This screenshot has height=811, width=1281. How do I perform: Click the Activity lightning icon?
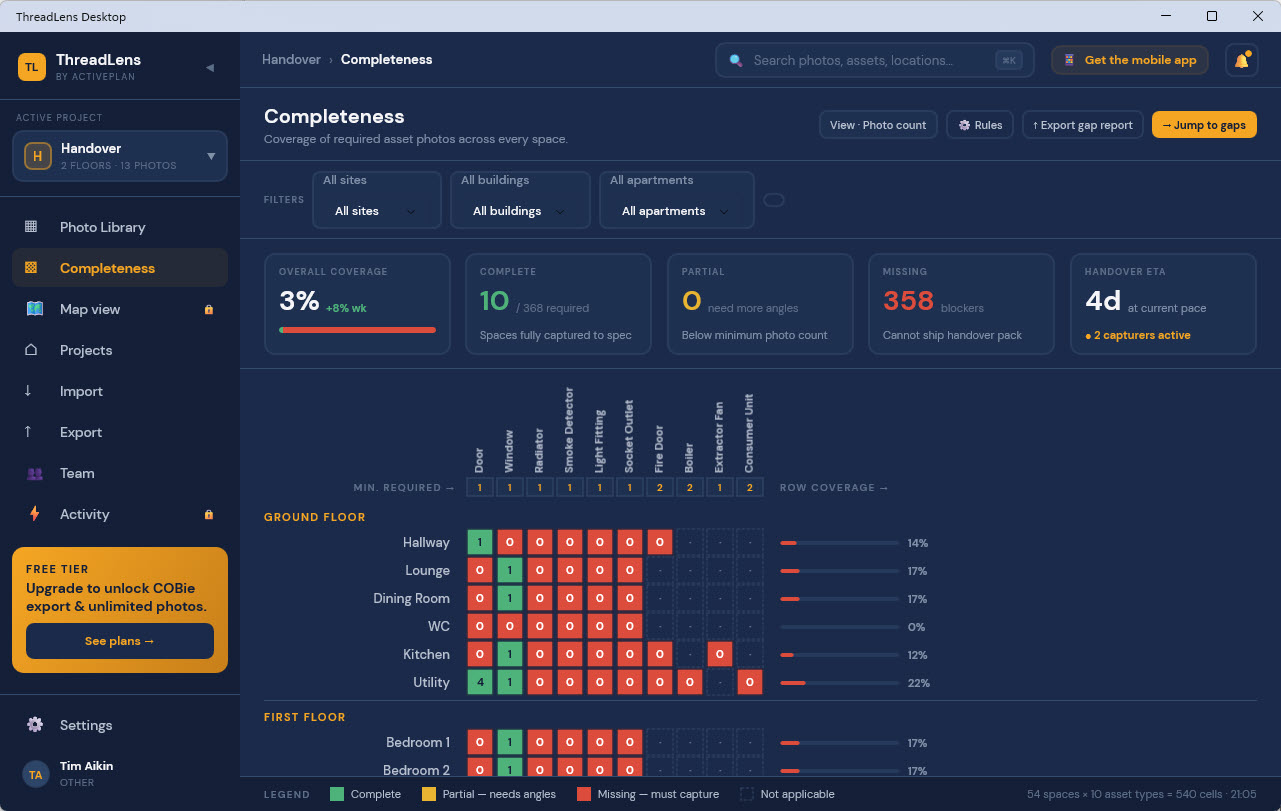pos(35,514)
